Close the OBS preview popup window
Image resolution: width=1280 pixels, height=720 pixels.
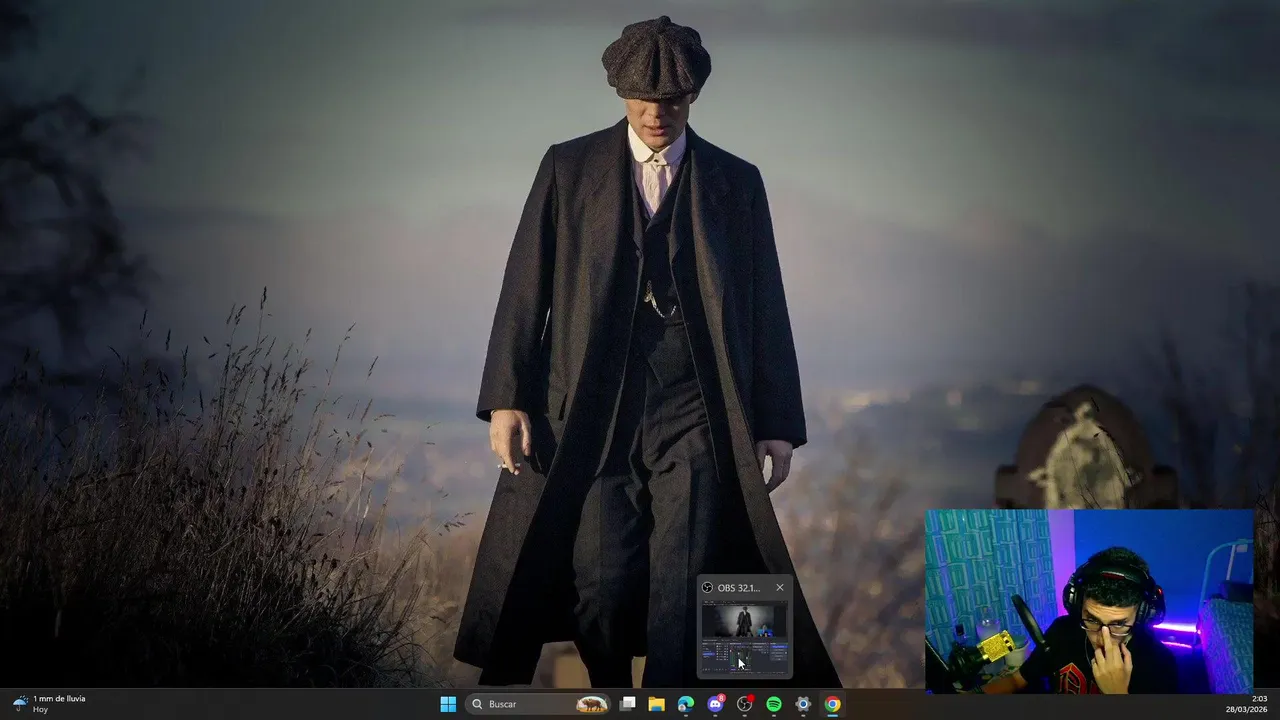(x=780, y=588)
